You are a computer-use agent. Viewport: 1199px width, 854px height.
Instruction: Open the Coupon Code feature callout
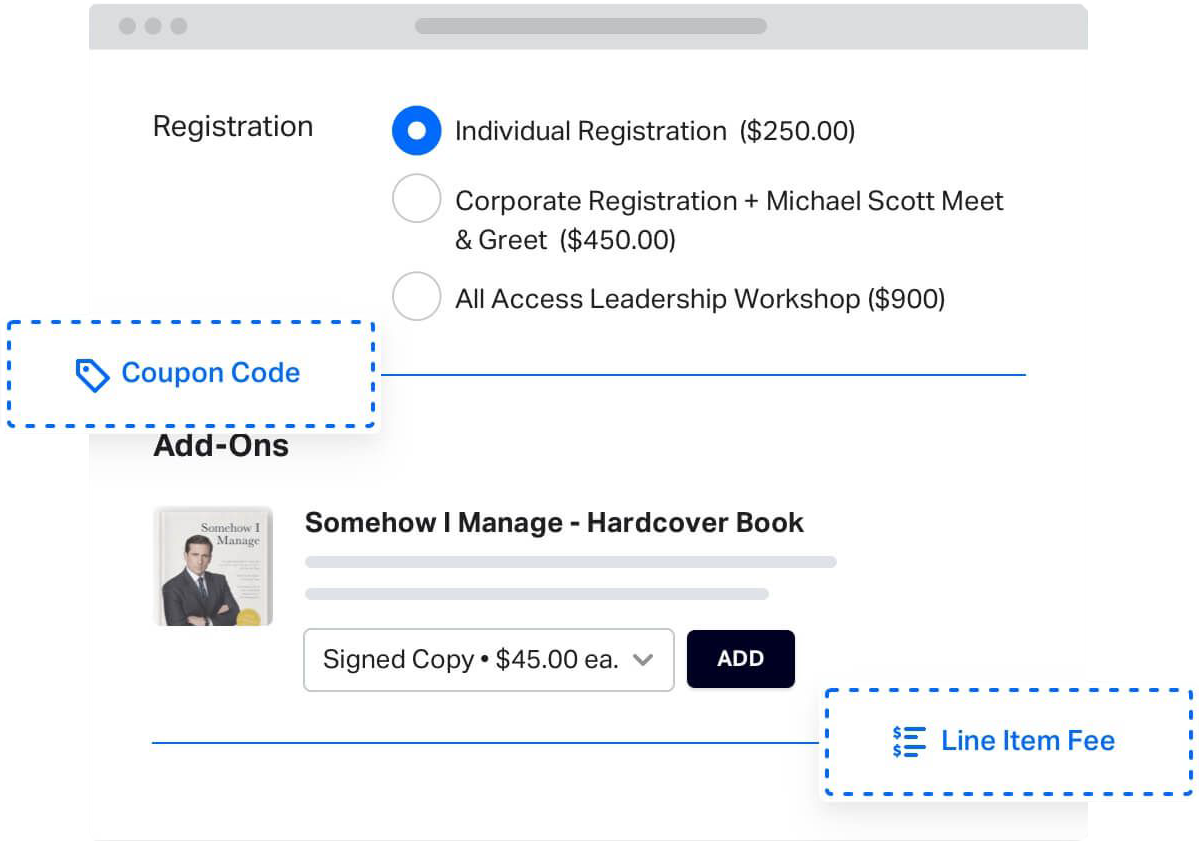[191, 374]
